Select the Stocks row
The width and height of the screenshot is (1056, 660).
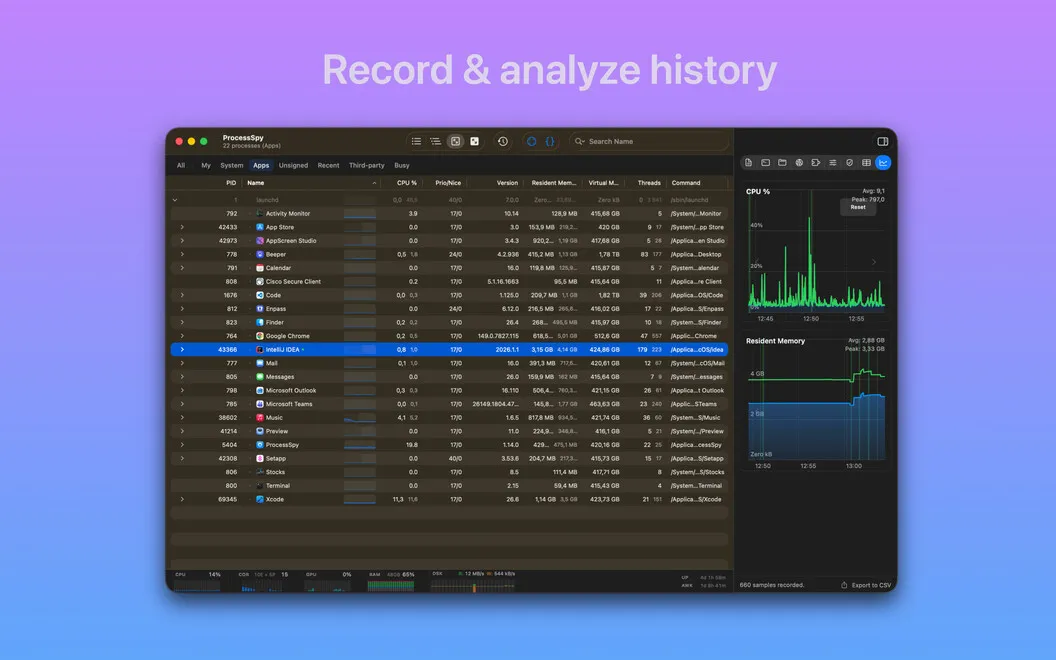click(449, 472)
